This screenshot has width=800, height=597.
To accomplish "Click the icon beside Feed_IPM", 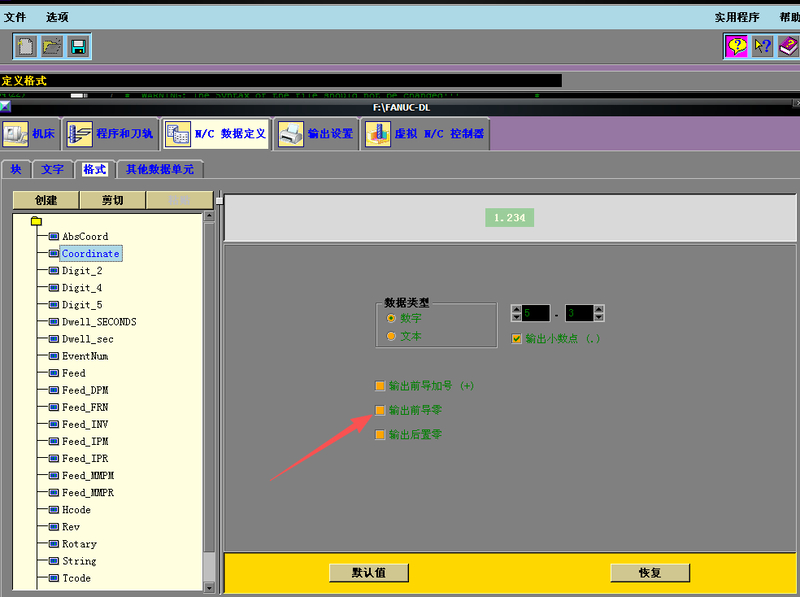I will coord(54,441).
